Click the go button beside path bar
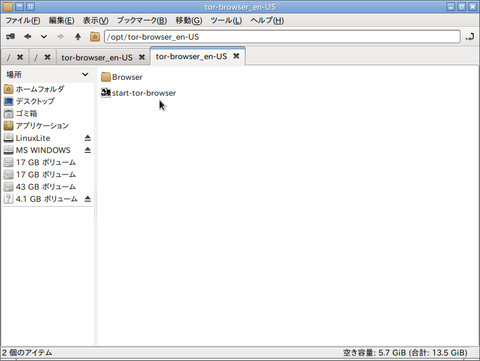480x361 pixels. [x=470, y=36]
